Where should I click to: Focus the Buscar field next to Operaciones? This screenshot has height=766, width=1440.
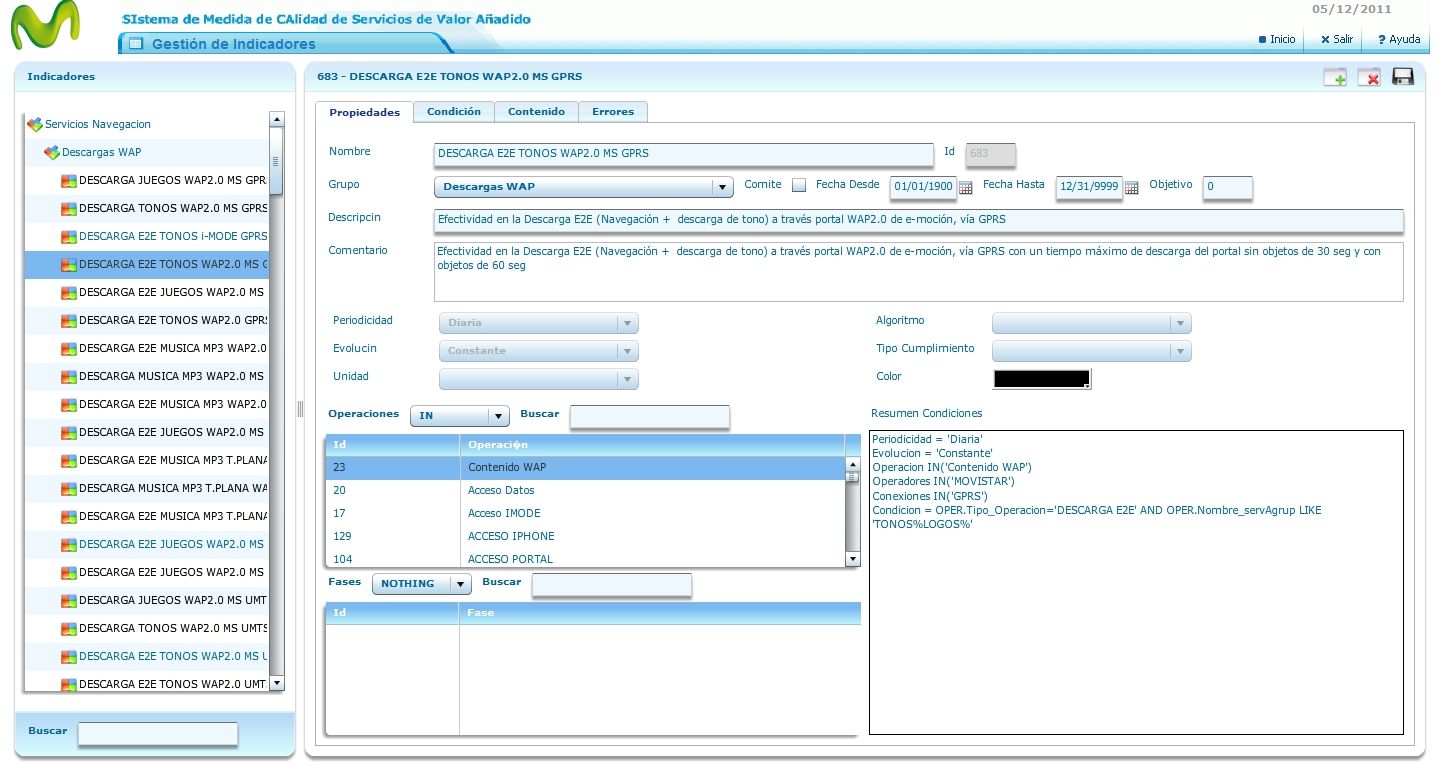coord(650,417)
